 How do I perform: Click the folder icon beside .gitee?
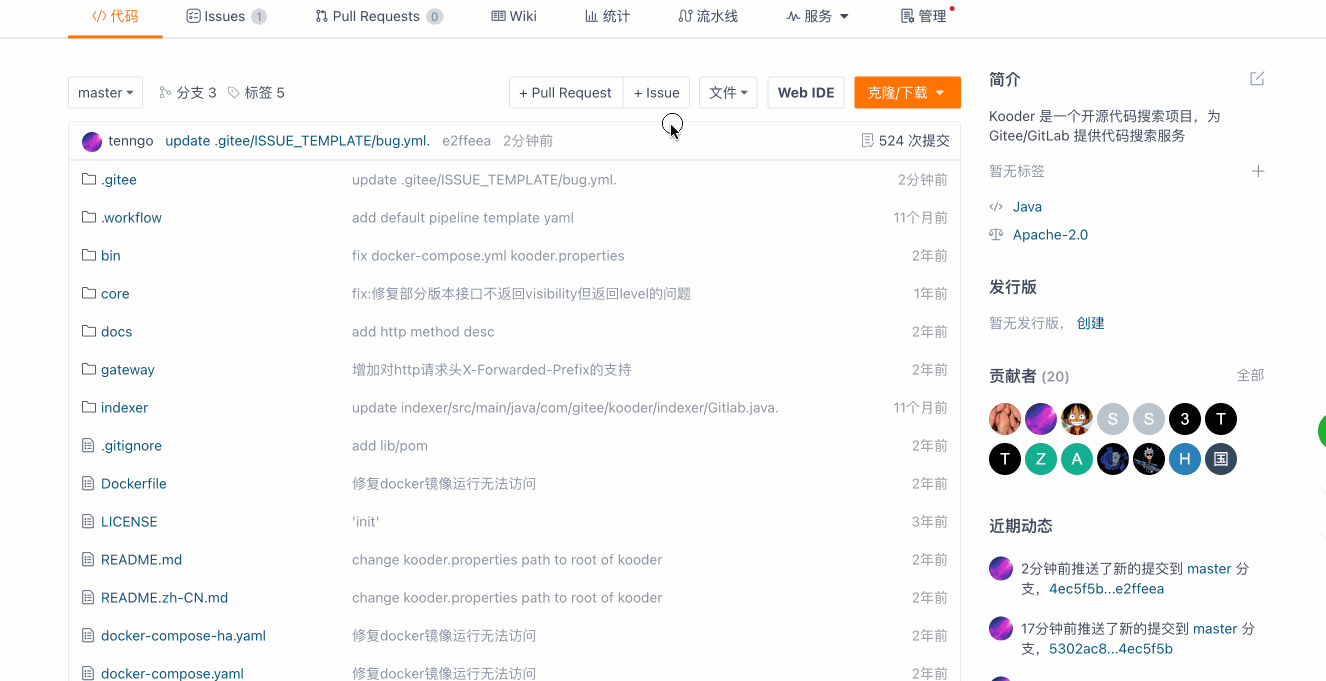[x=88, y=179]
